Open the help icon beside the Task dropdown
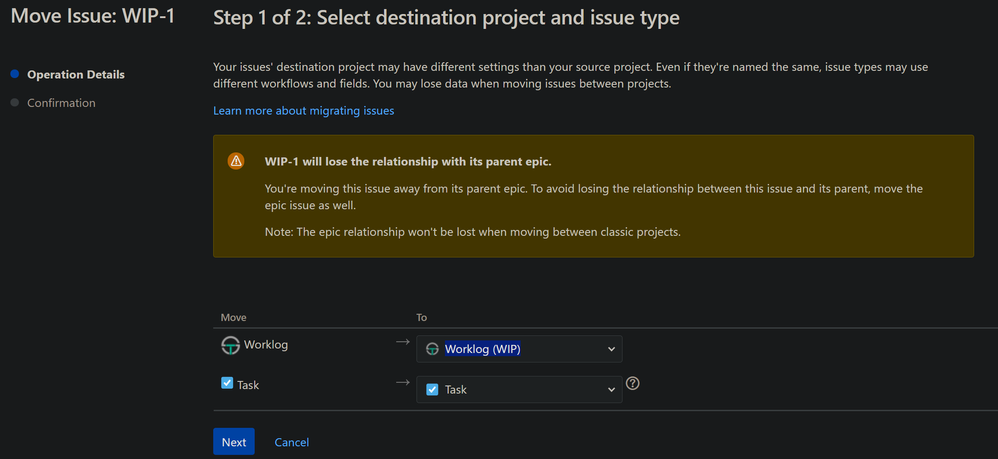Viewport: 998px width, 459px height. tap(632, 383)
